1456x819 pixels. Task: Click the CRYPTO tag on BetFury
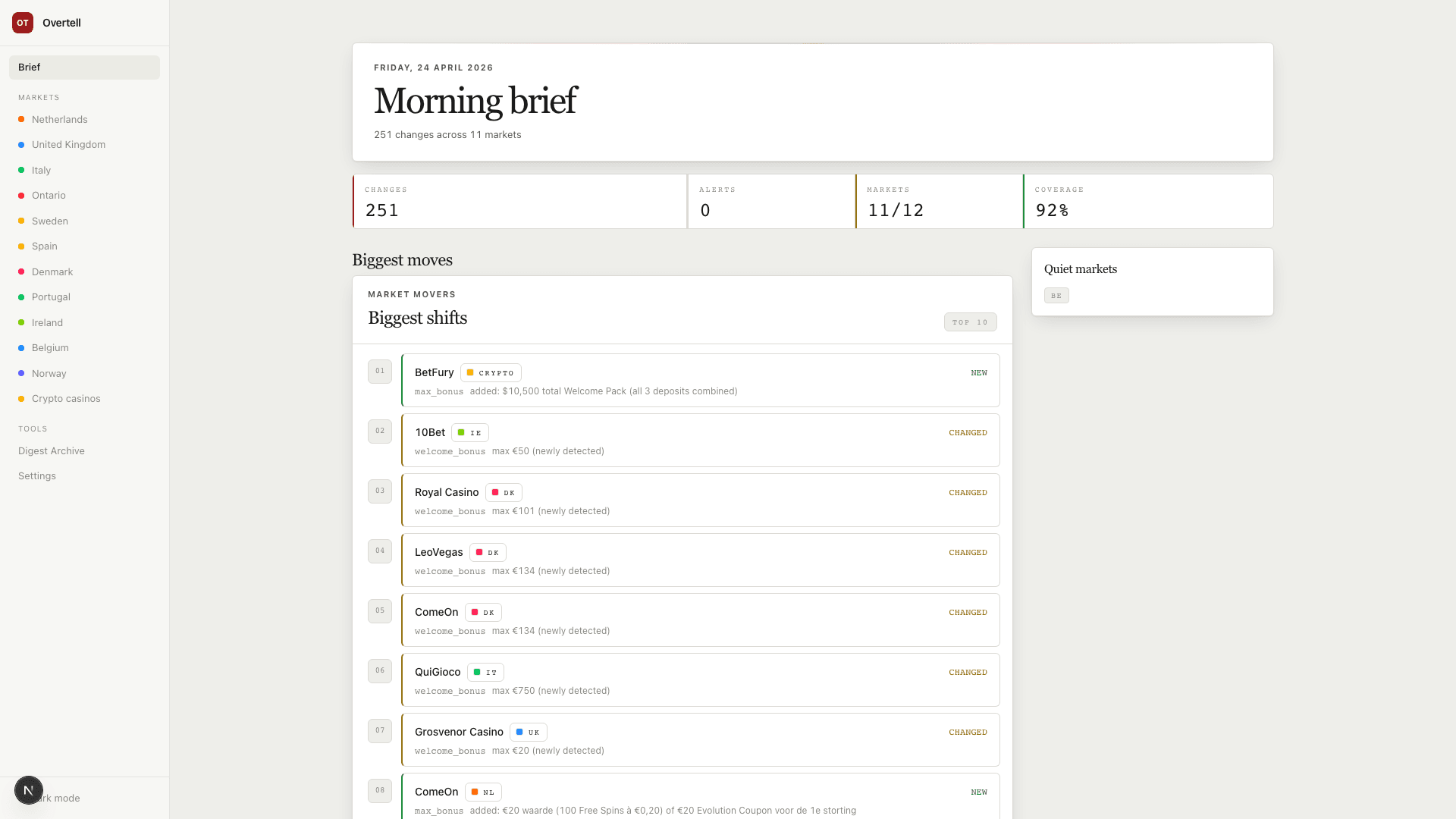coord(491,373)
